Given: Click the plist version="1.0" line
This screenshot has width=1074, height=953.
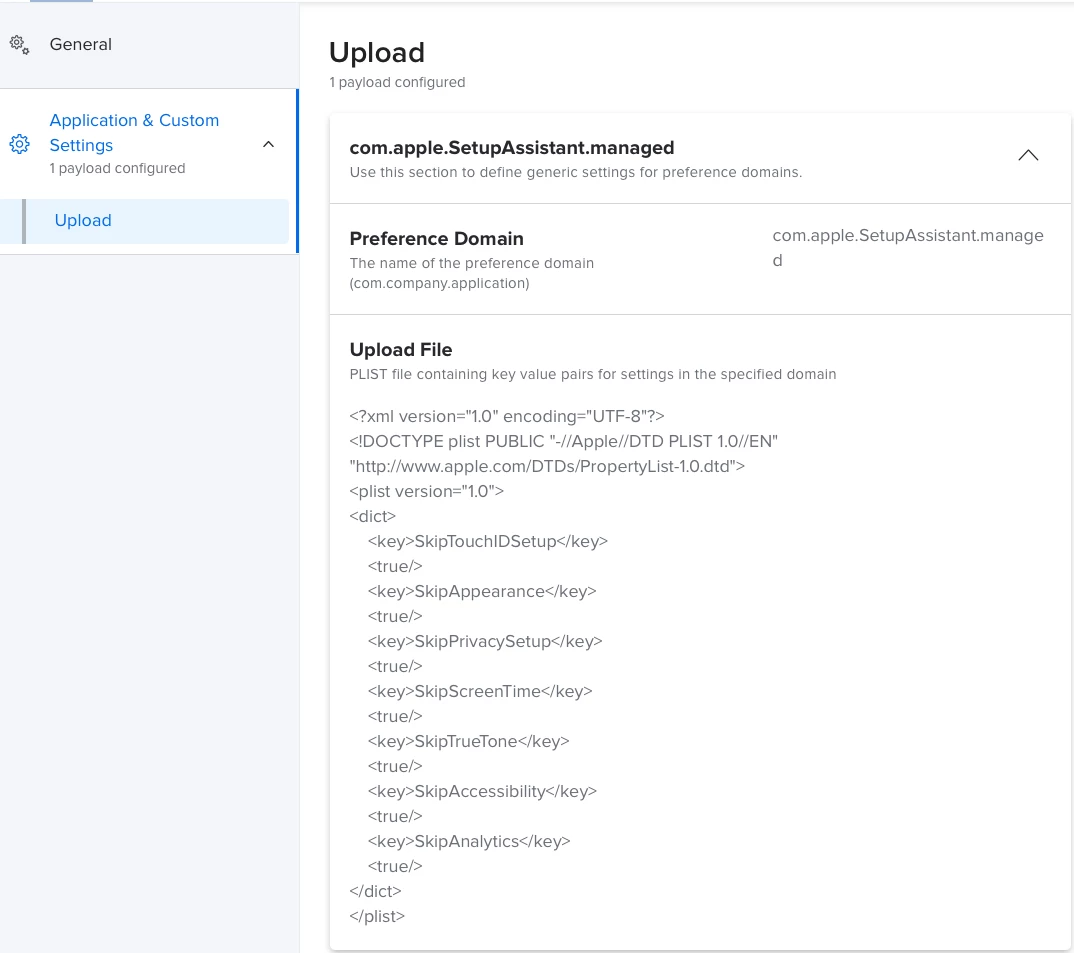Looking at the screenshot, I should 427,491.
